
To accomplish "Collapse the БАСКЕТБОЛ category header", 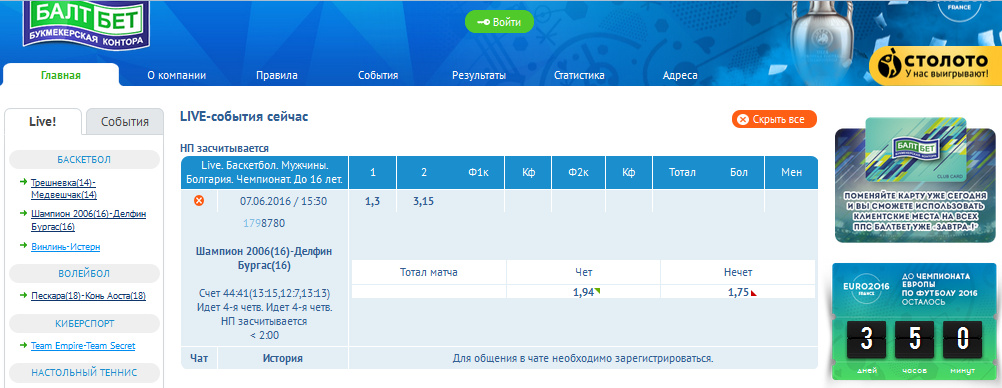I will click(x=84, y=159).
